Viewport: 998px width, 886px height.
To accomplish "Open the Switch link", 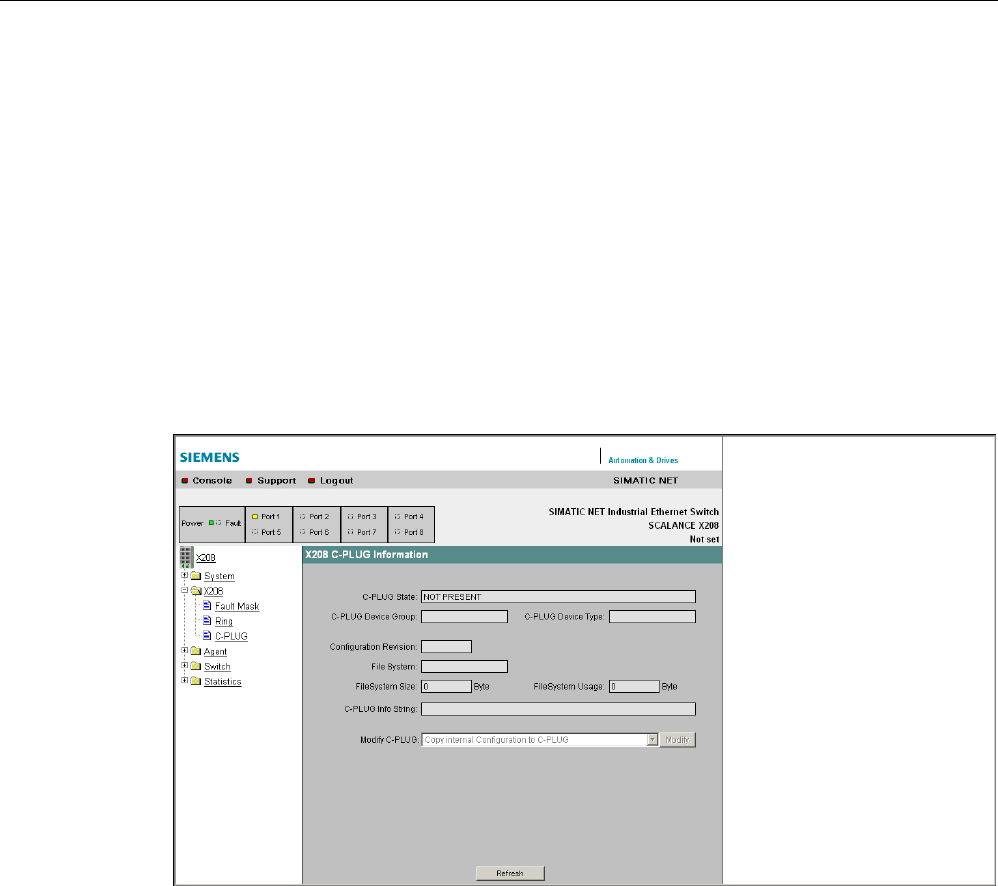I will 217,666.
